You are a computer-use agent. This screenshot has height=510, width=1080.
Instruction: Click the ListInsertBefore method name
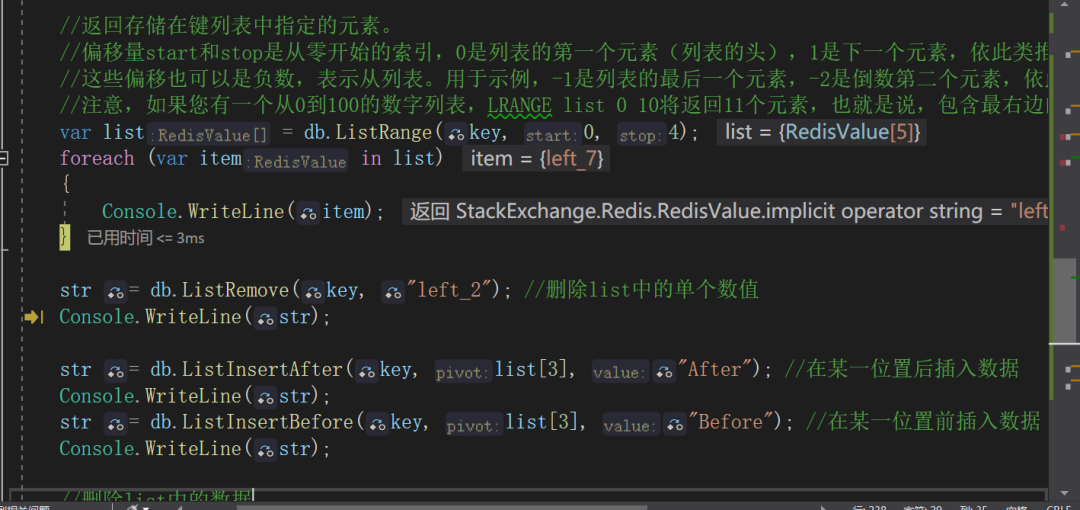pos(267,422)
